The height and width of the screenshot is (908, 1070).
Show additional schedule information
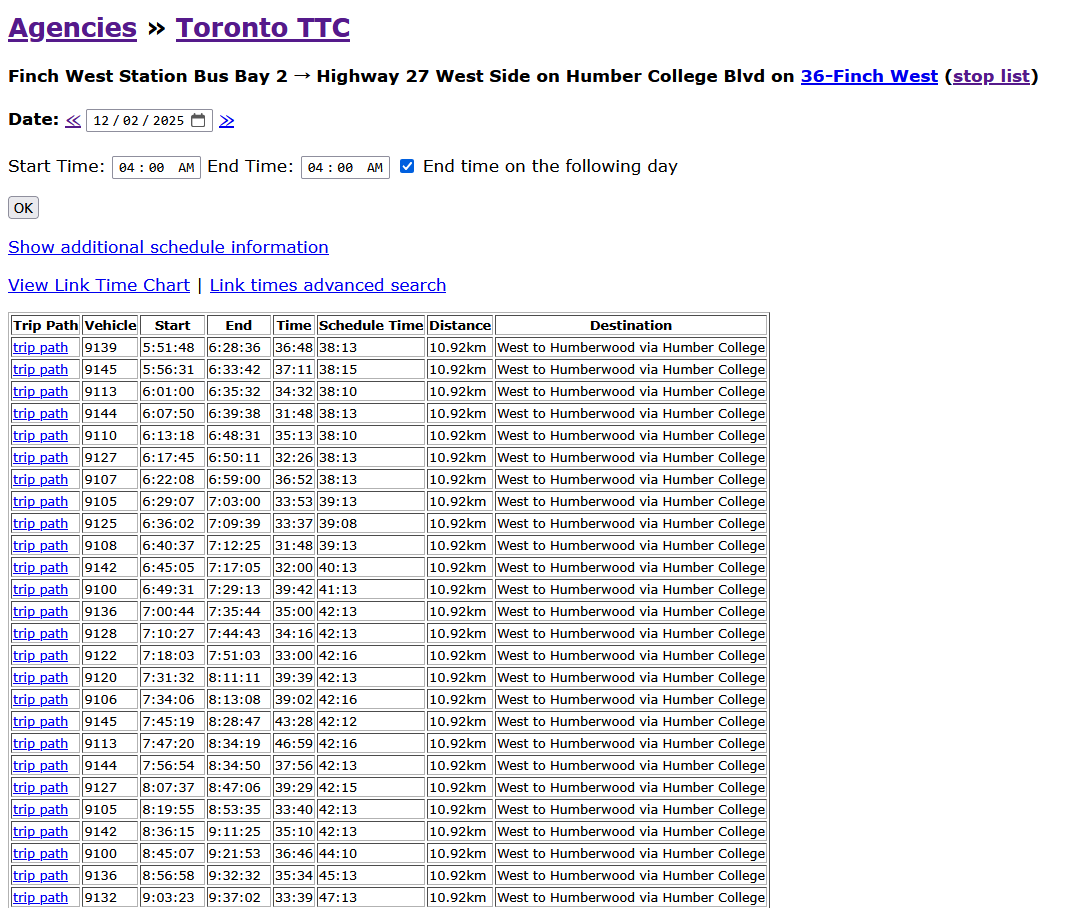tap(168, 247)
